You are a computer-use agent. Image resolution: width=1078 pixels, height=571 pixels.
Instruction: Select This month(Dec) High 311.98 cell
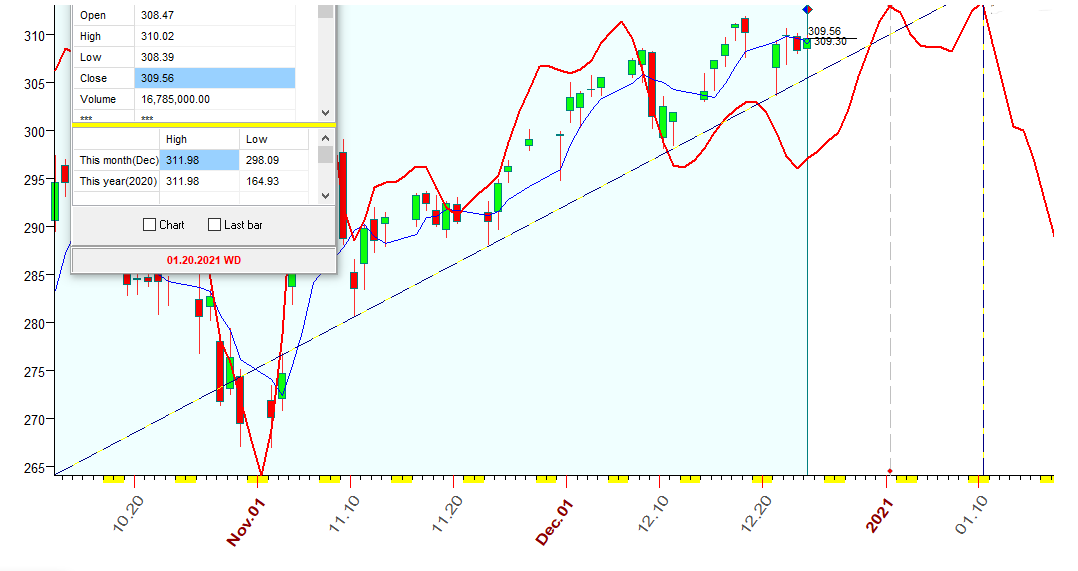pyautogui.click(x=199, y=160)
